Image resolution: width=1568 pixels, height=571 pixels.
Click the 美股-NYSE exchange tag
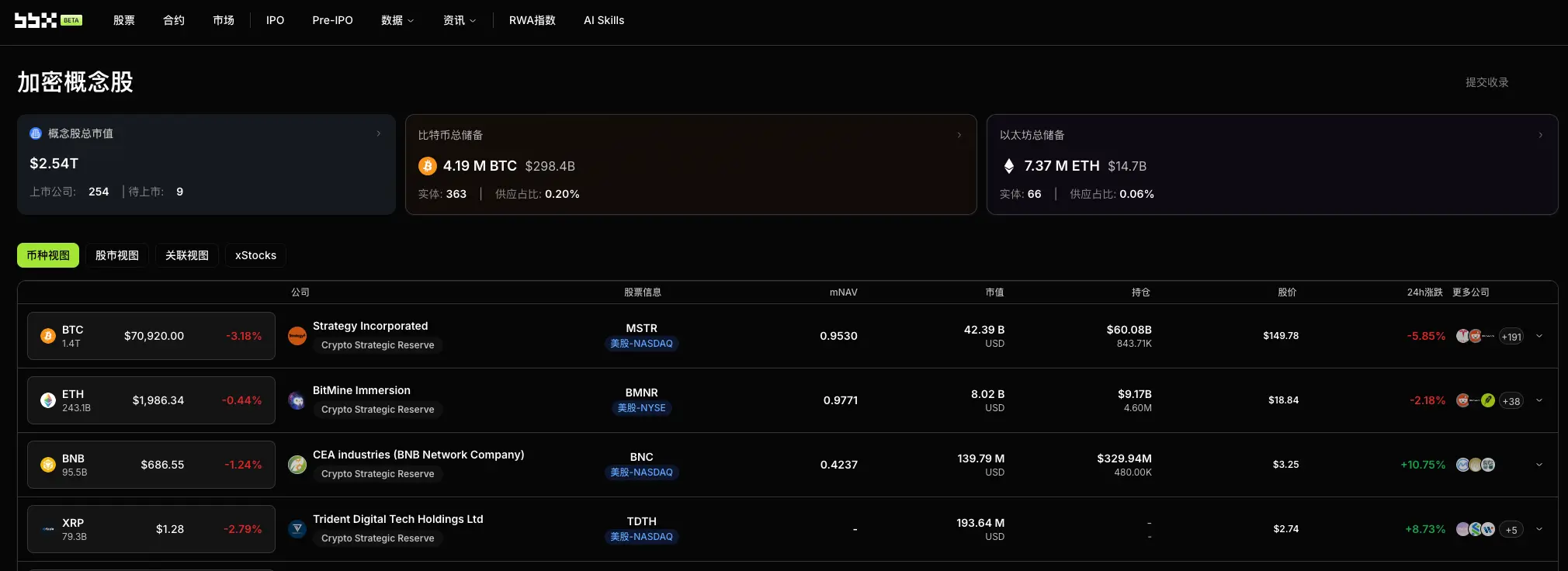pyautogui.click(x=642, y=408)
